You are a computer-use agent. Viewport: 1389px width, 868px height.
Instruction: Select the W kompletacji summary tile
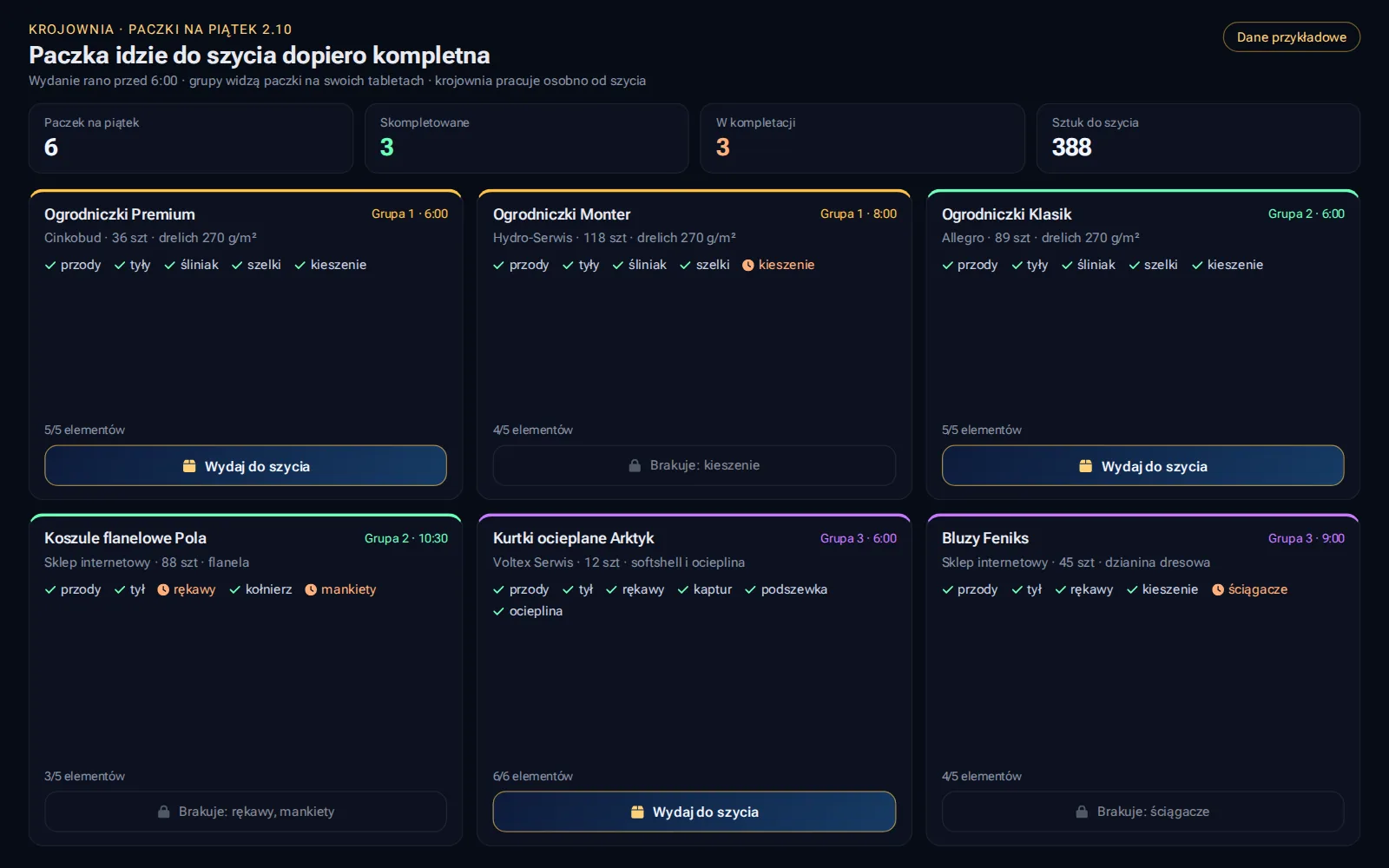(863, 138)
